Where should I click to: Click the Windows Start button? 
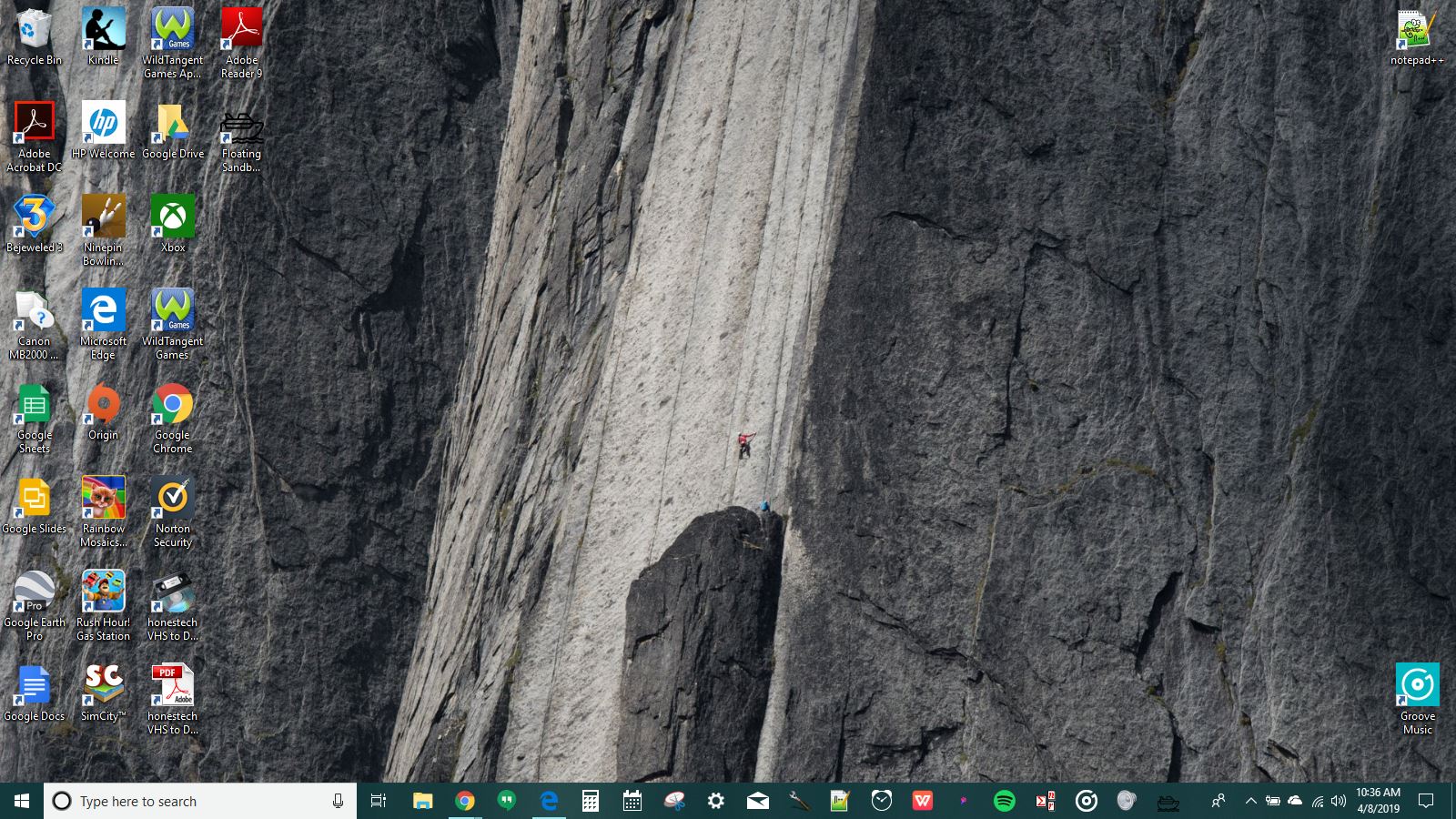[x=22, y=801]
